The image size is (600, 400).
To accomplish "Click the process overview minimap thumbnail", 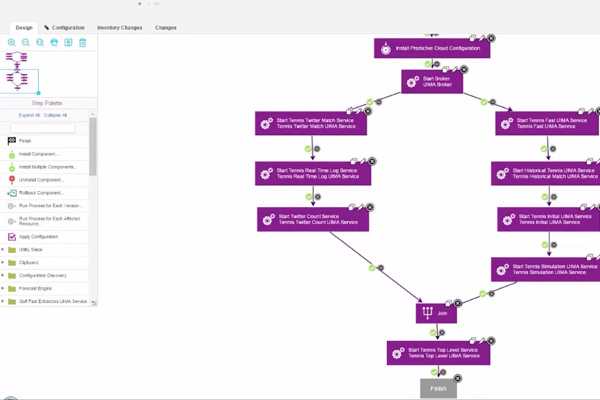I will tap(19, 73).
